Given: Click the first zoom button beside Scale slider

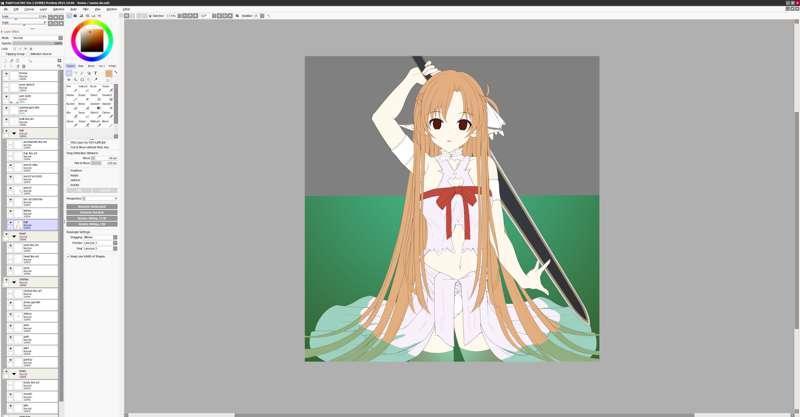Looking at the screenshot, I should [x=51, y=17].
